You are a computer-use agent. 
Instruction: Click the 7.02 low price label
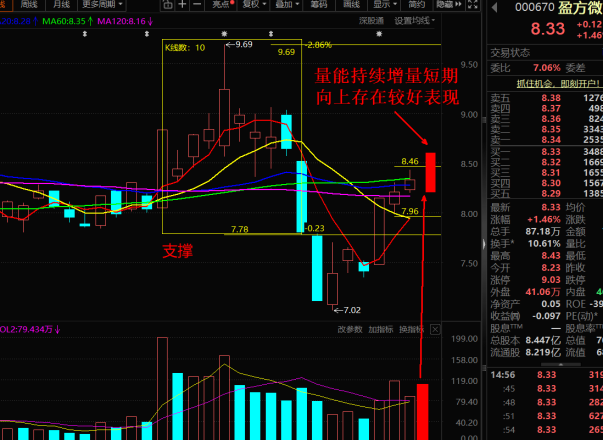click(348, 310)
